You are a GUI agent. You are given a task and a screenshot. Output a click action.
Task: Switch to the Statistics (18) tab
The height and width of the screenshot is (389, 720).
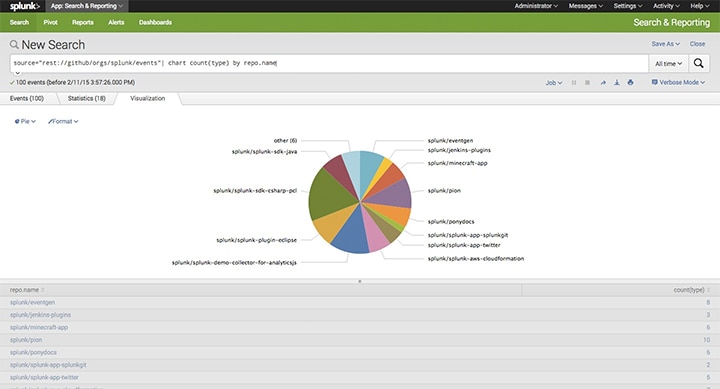(x=86, y=99)
